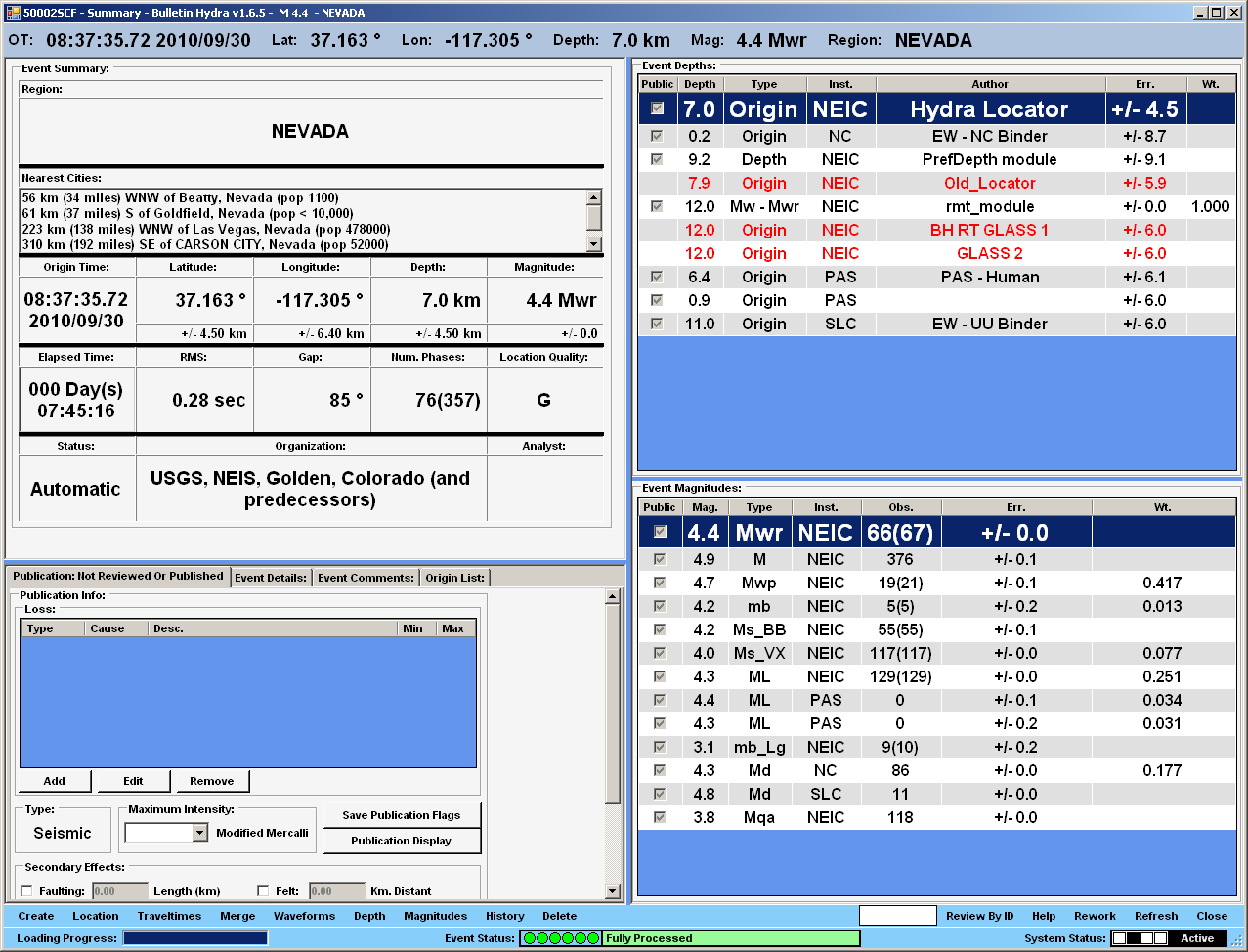
Task: Select the GLASS 2 depth row
Action: pyautogui.click(x=937, y=253)
